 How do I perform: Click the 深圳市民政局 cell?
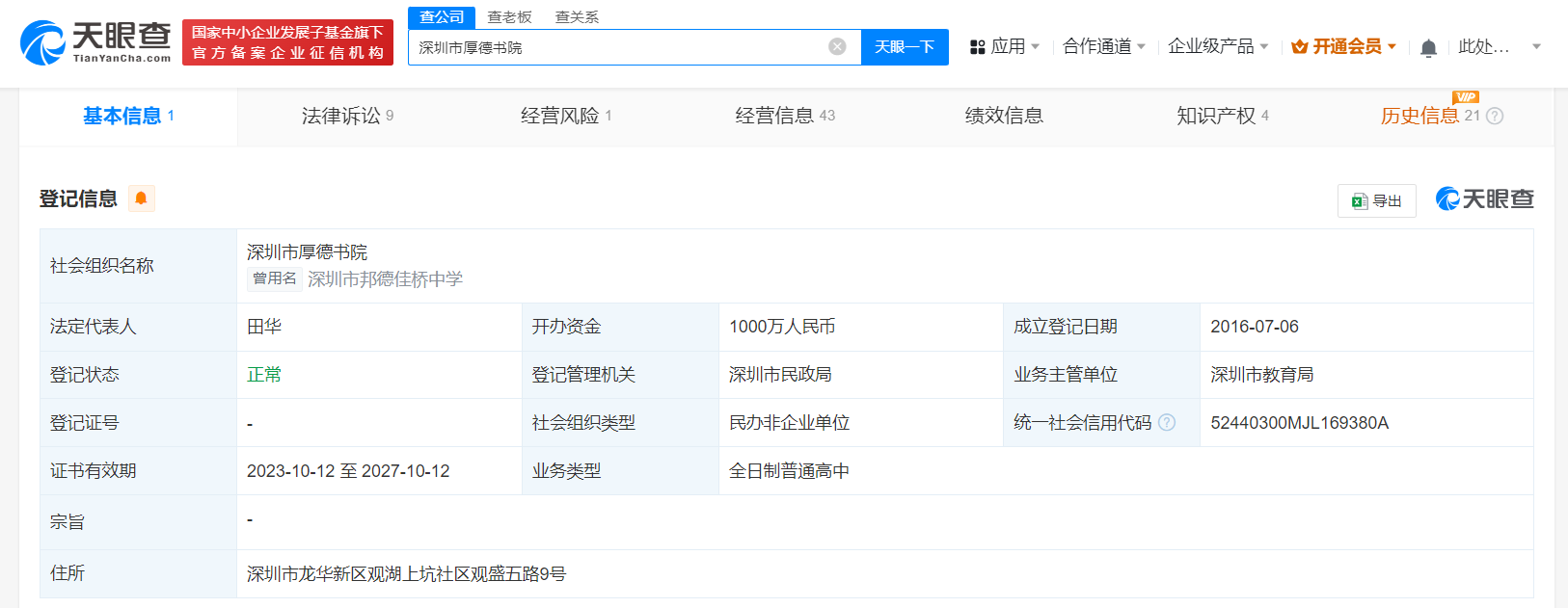coord(780,375)
